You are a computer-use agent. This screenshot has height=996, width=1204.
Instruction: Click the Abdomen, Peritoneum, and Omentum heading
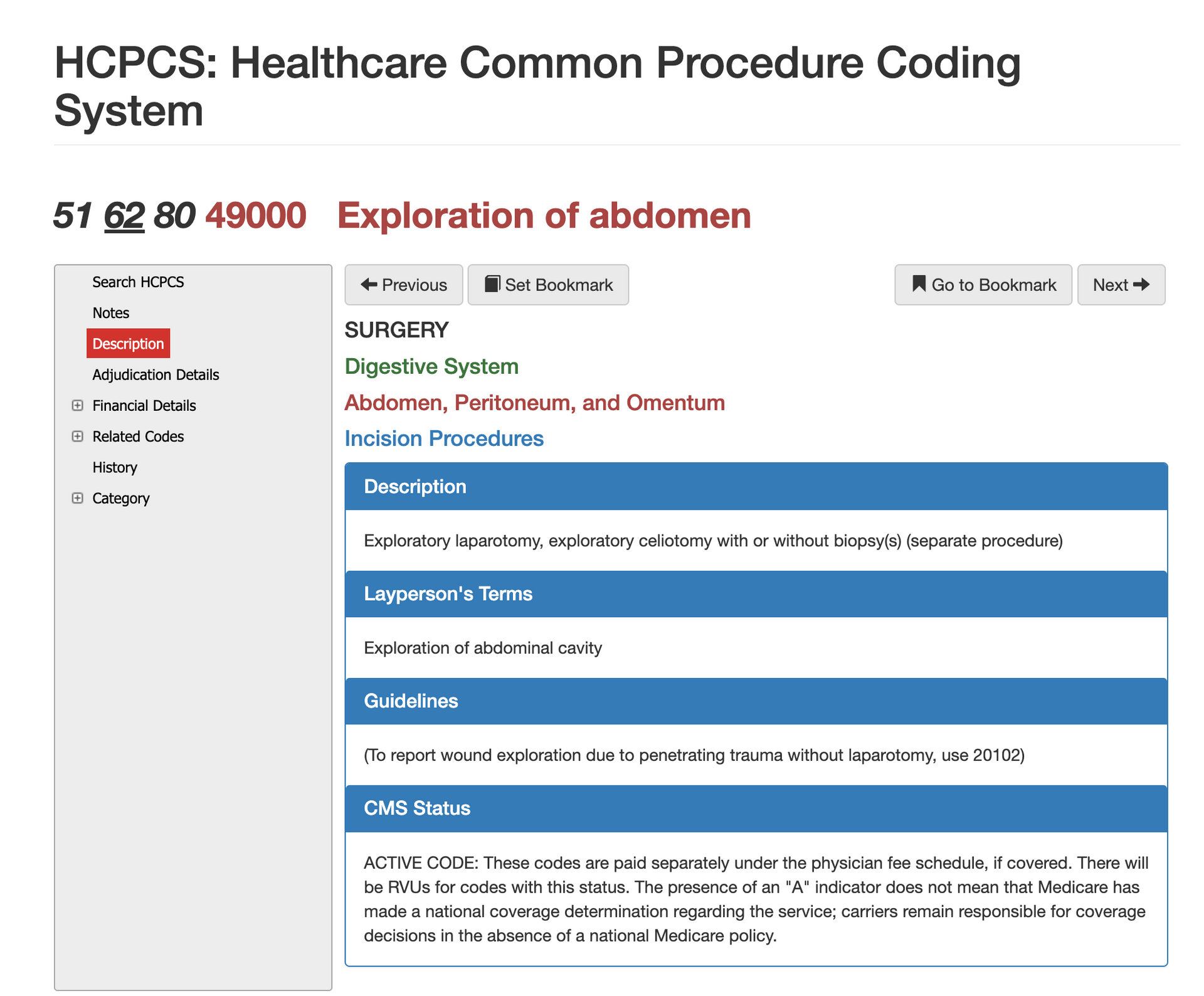pos(534,403)
